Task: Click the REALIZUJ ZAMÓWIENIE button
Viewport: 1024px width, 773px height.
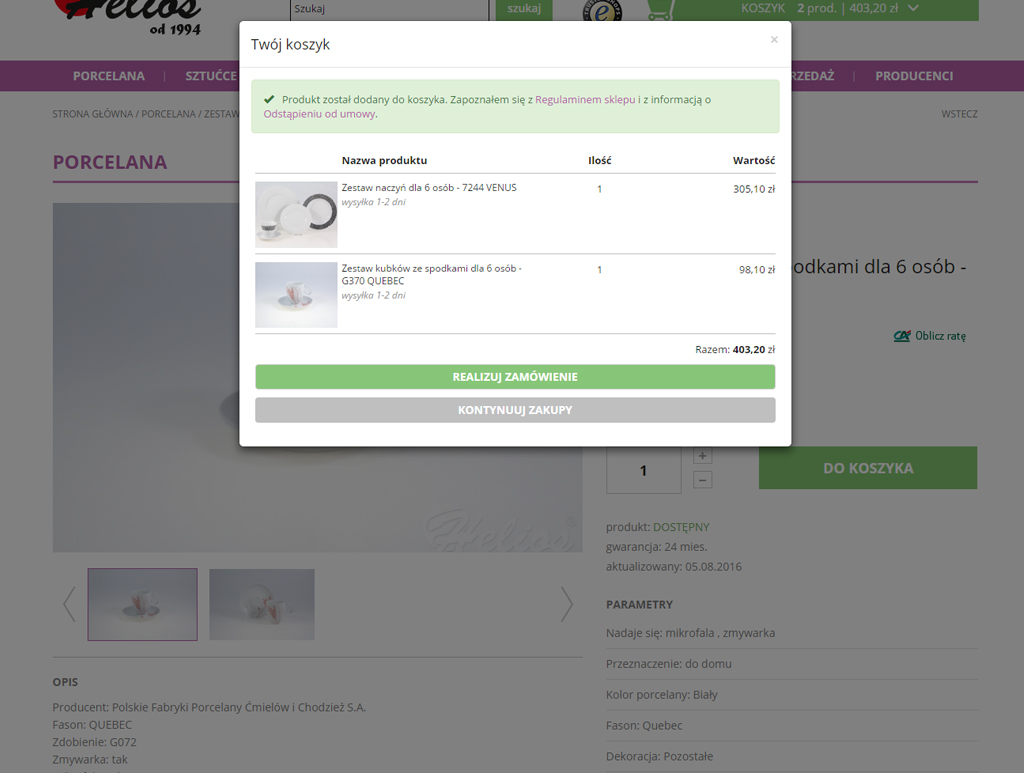Action: point(514,377)
